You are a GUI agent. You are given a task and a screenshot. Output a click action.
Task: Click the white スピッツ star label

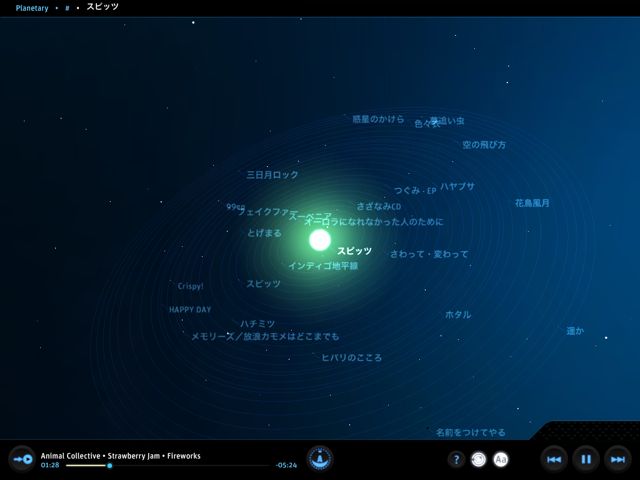click(354, 251)
